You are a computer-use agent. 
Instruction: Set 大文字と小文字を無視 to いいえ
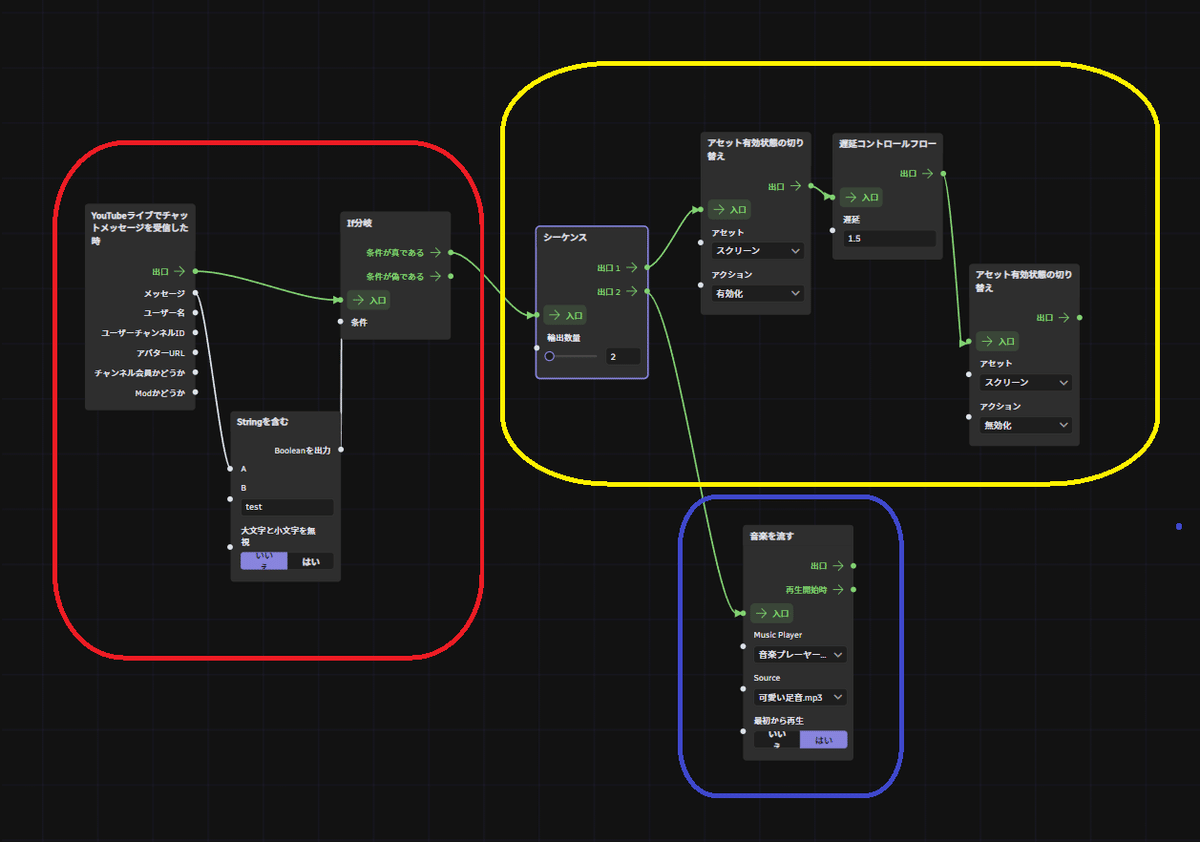click(x=264, y=561)
